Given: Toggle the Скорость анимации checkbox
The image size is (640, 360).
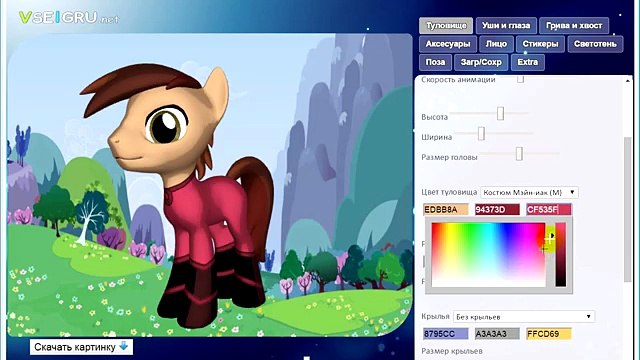Looking at the screenshot, I should coord(520,79).
